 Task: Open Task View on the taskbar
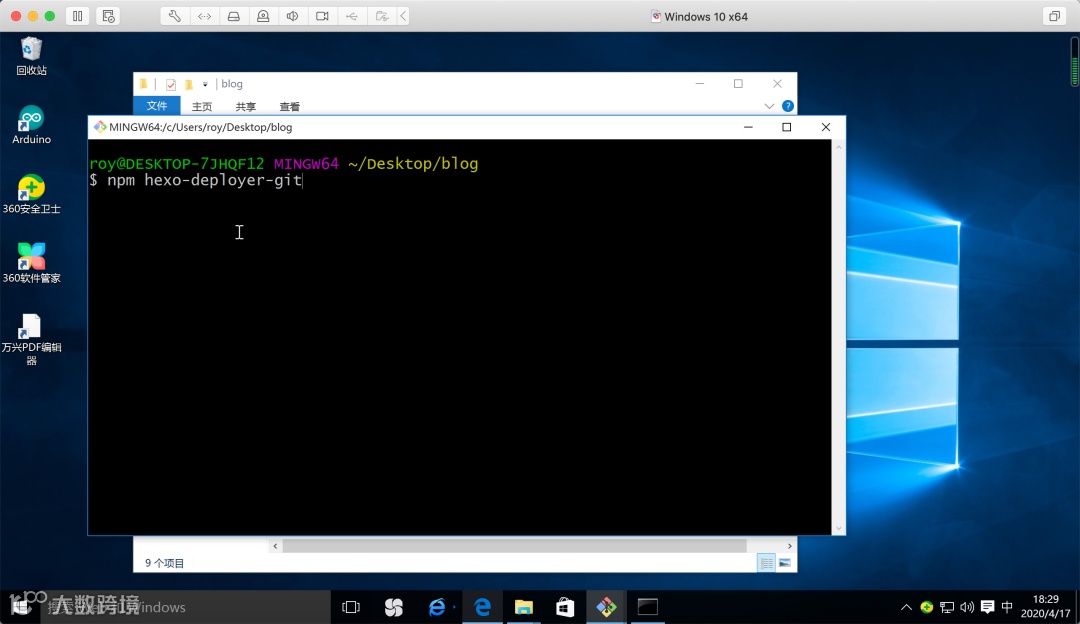tap(351, 607)
